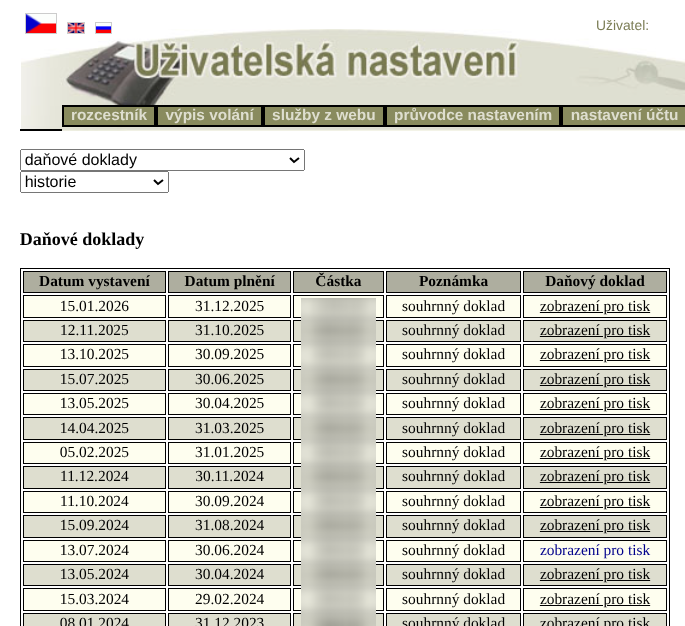Click visited print link for 13.07.2024
The image size is (685, 626).
[x=594, y=550]
